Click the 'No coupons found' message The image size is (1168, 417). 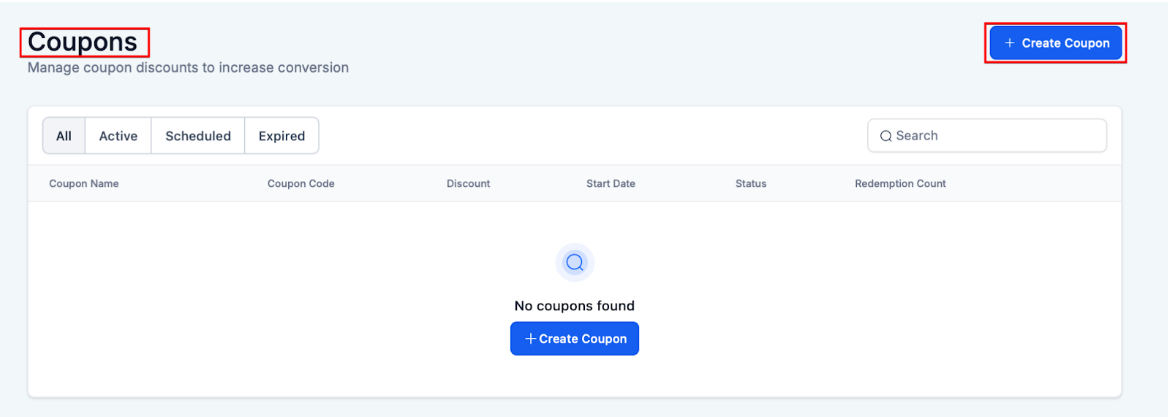[x=574, y=306]
